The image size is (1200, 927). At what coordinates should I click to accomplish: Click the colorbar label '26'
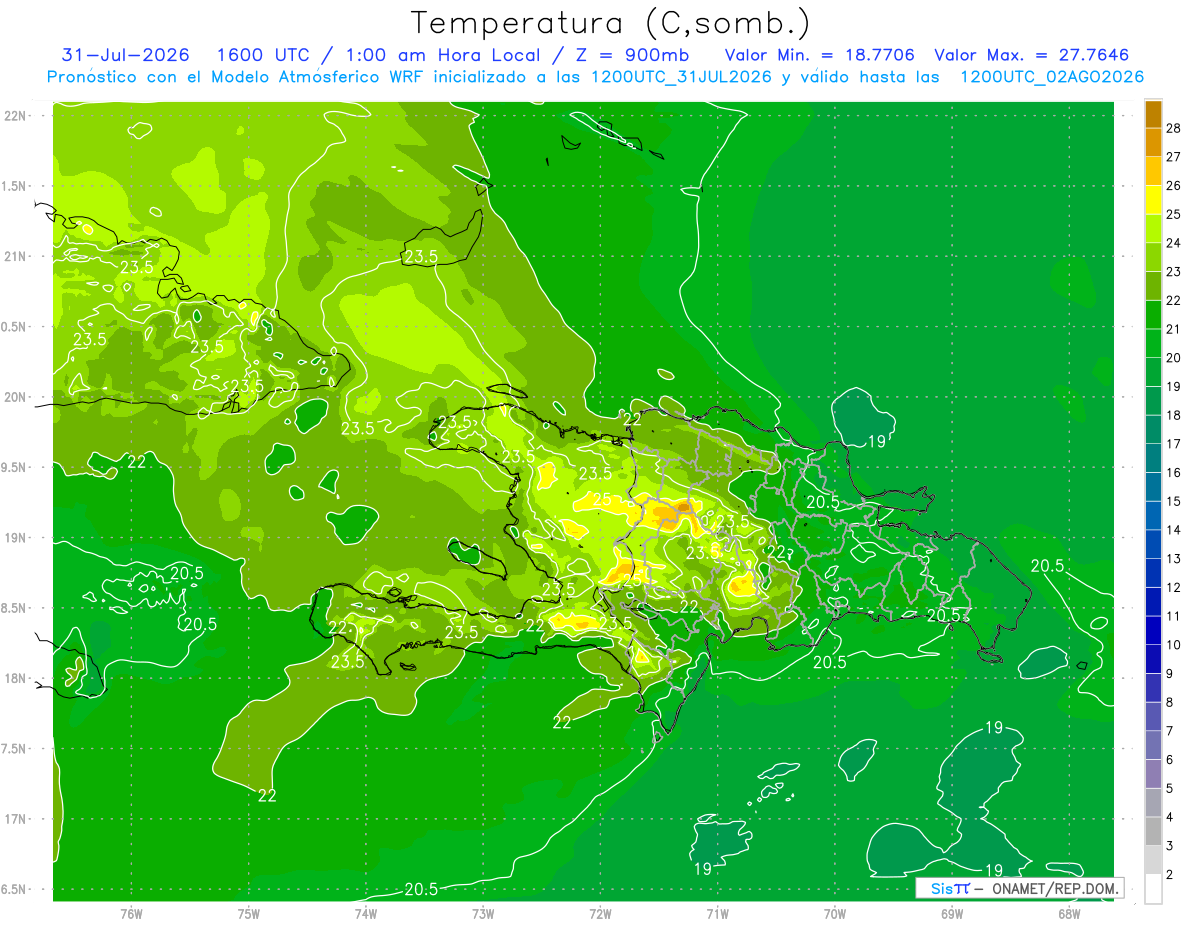pos(1174,186)
